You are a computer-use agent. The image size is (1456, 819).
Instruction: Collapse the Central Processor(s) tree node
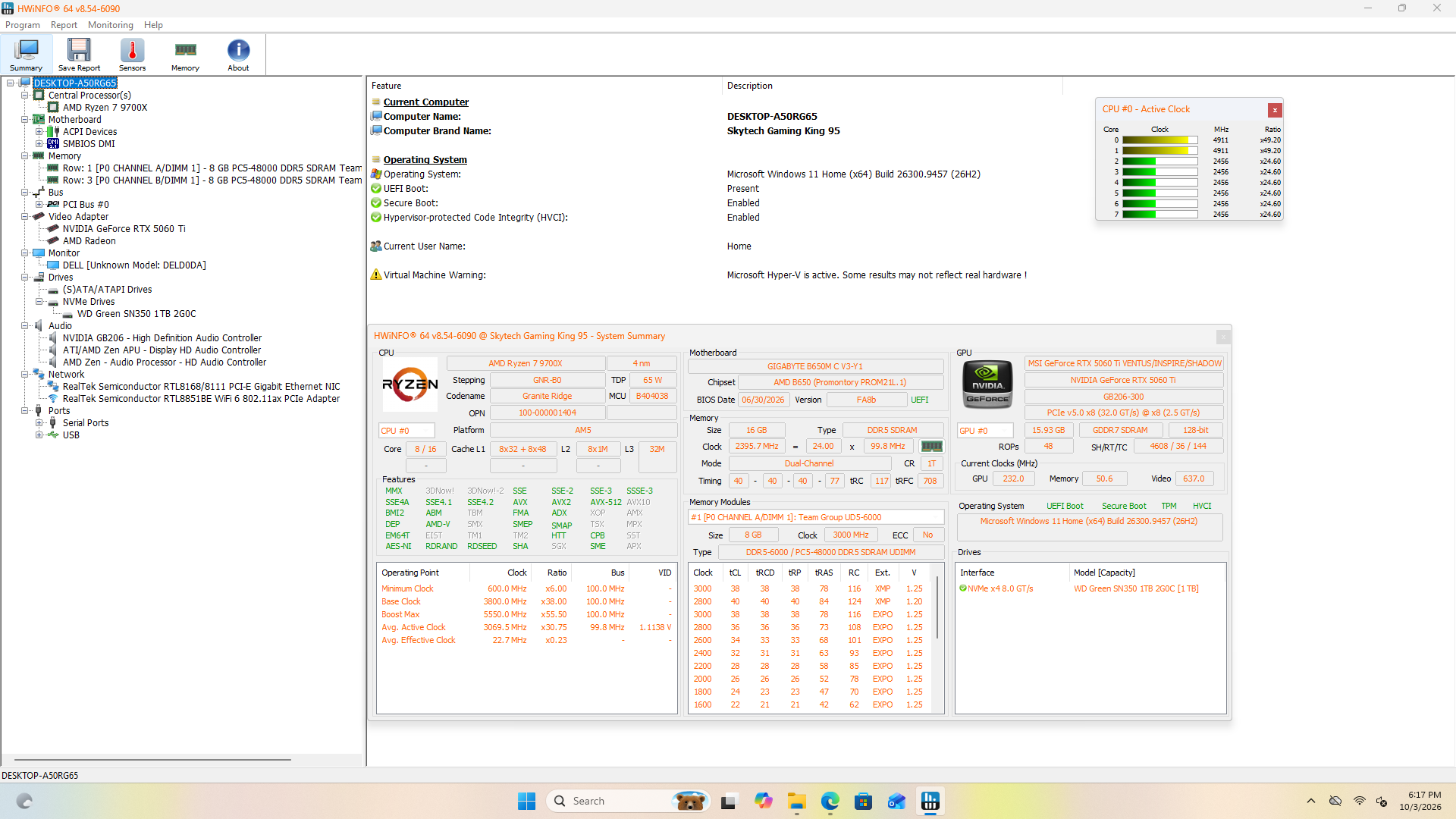[x=25, y=96]
